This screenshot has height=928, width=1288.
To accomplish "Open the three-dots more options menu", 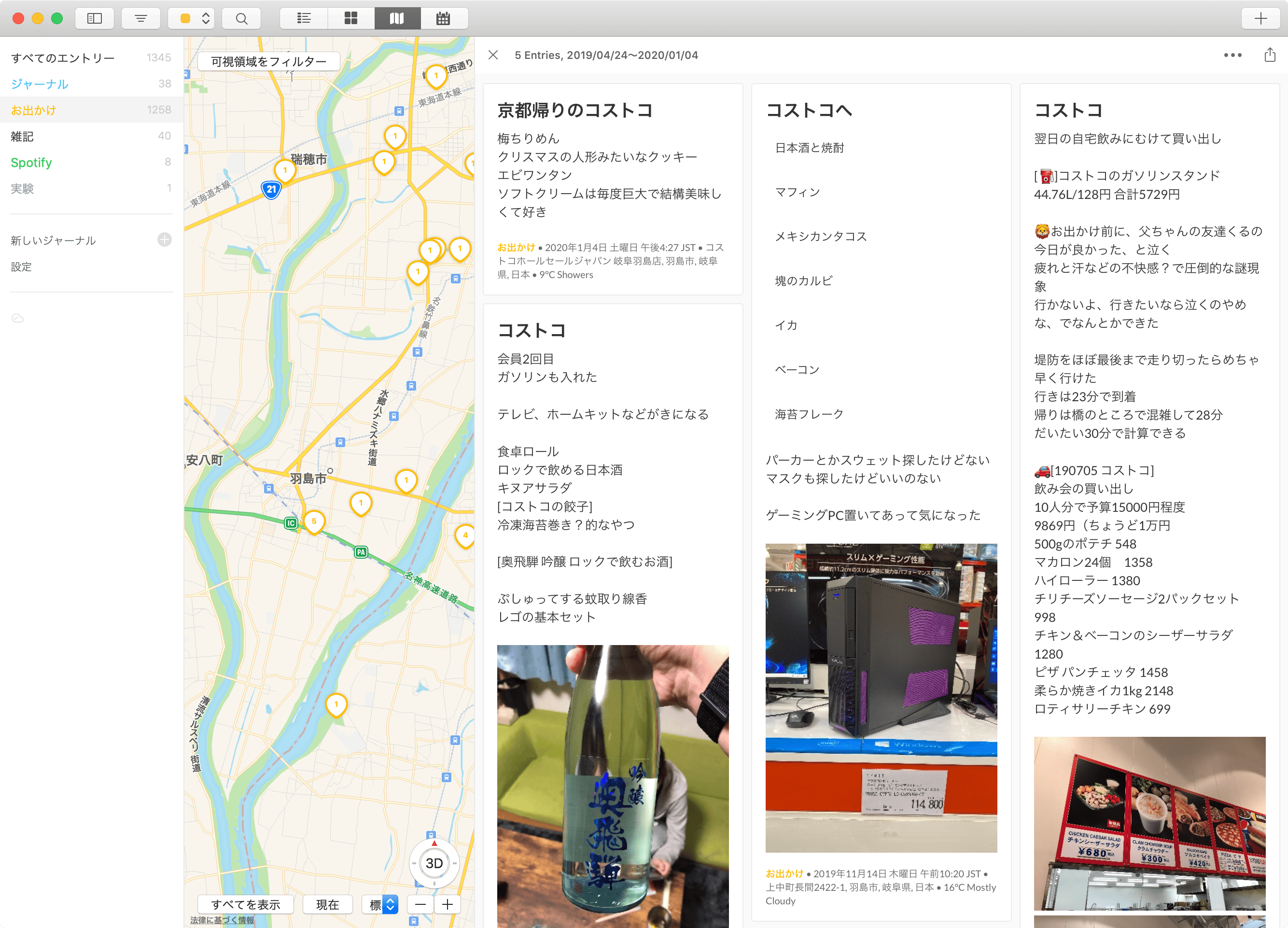I will (1232, 55).
